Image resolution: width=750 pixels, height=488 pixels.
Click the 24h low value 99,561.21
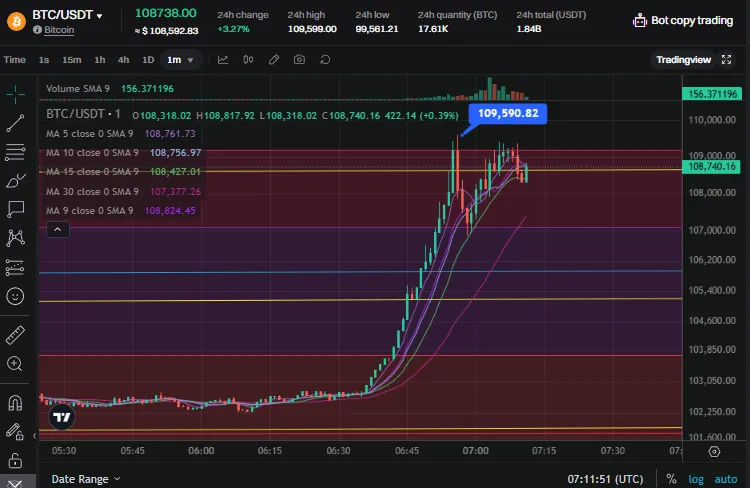376,29
